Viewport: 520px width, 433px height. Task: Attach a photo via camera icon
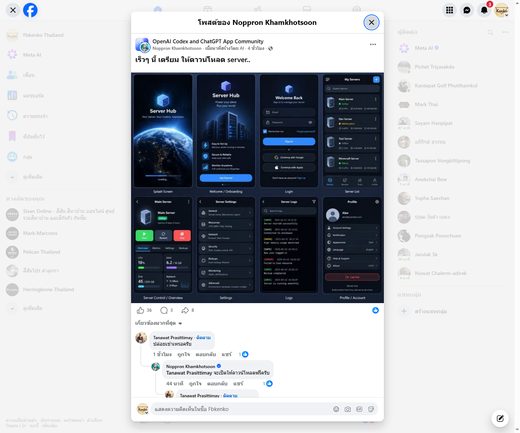click(348, 409)
